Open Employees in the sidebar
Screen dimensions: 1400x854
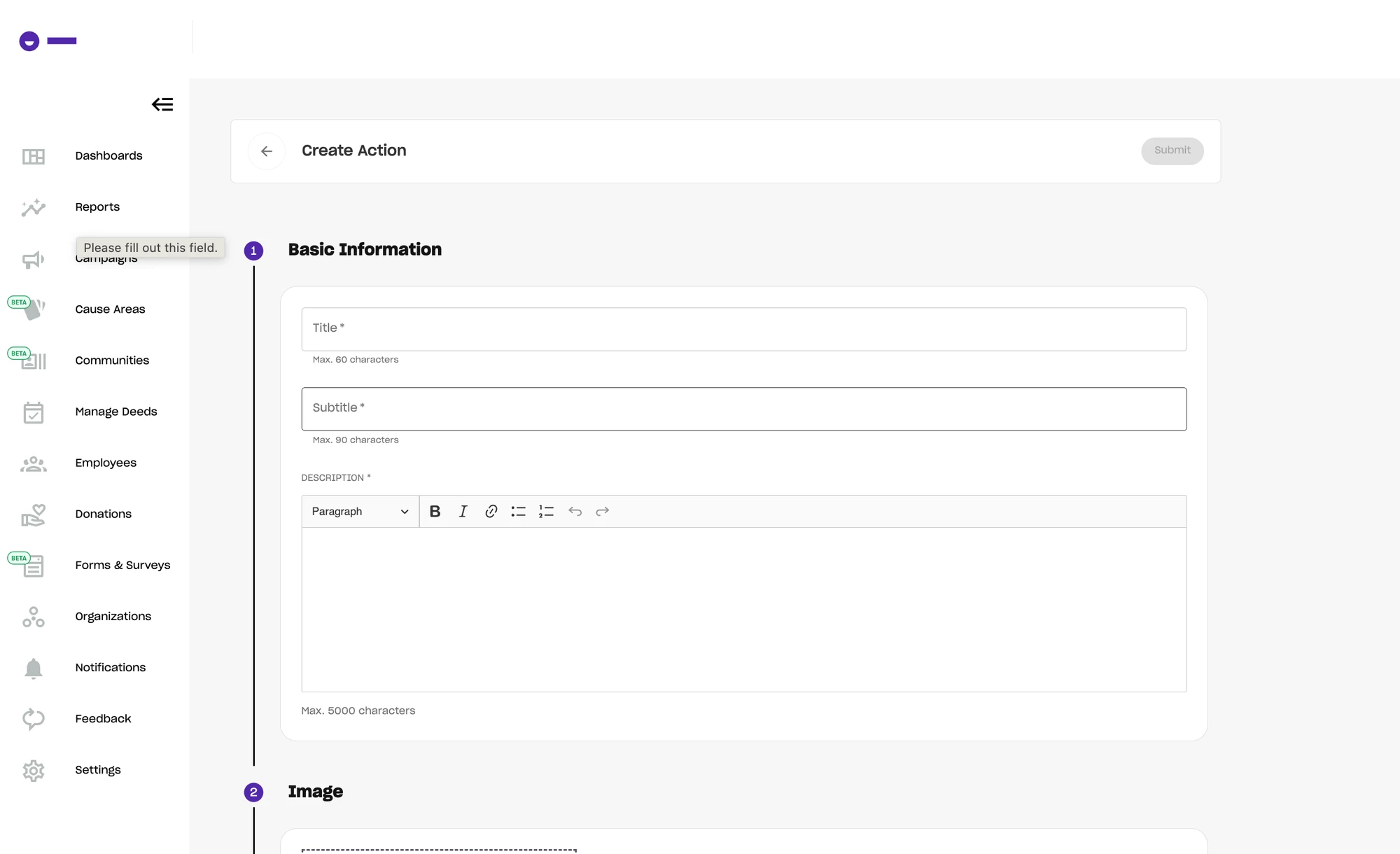click(x=106, y=463)
